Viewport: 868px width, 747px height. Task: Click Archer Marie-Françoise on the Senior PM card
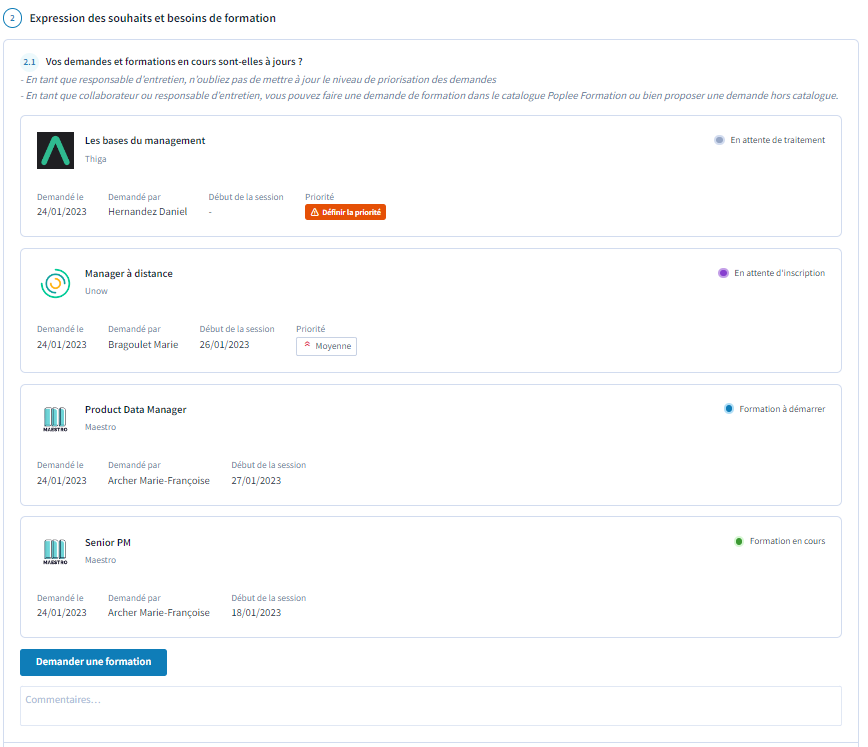click(159, 612)
